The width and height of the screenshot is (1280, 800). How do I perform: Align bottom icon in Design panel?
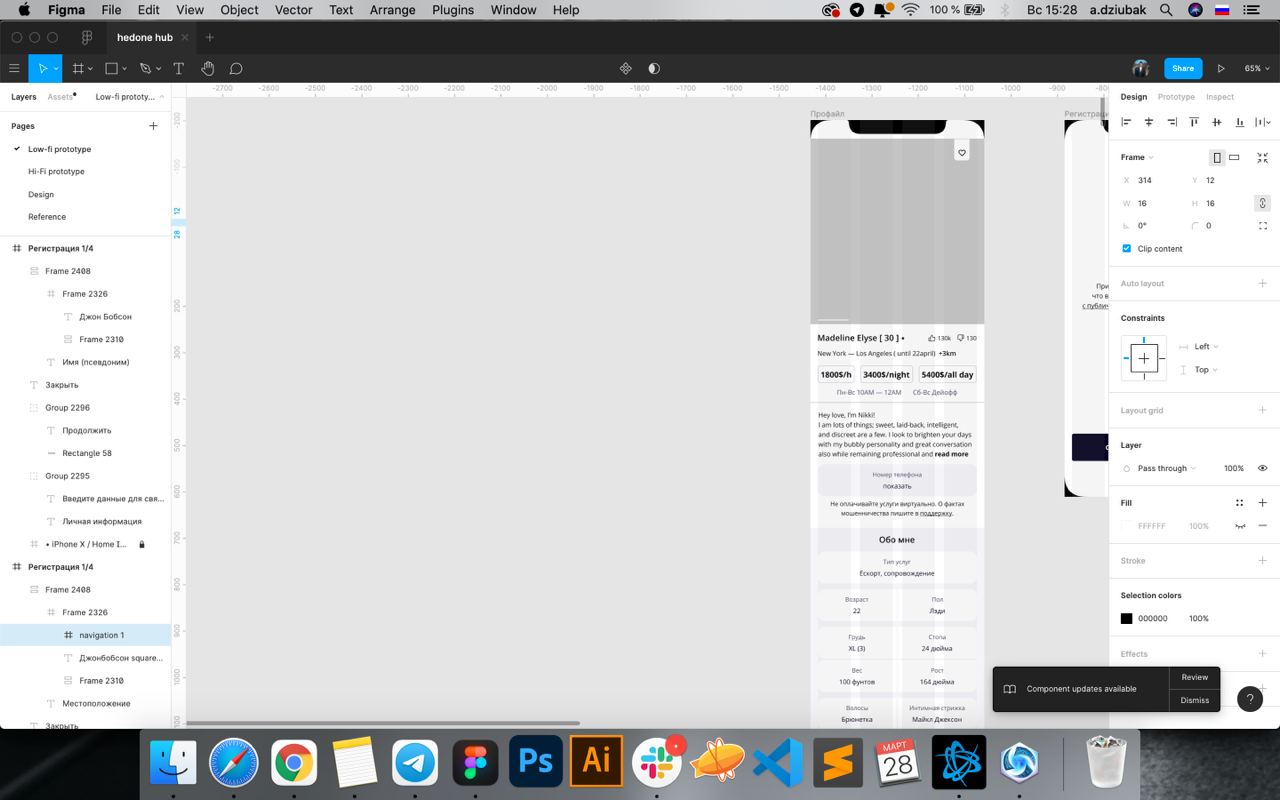[1240, 122]
